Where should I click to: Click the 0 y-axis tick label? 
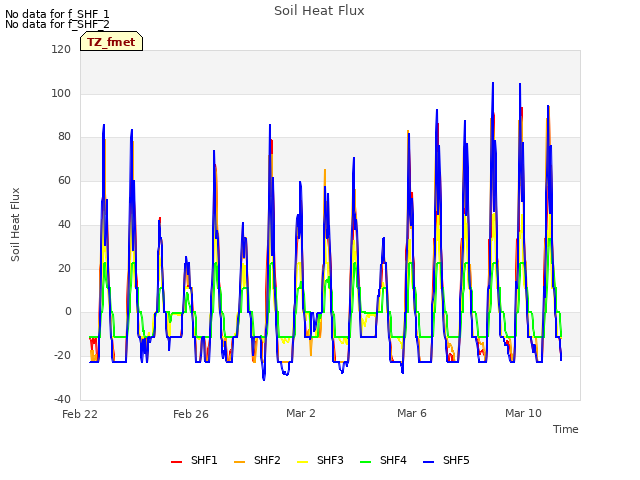coord(68,312)
